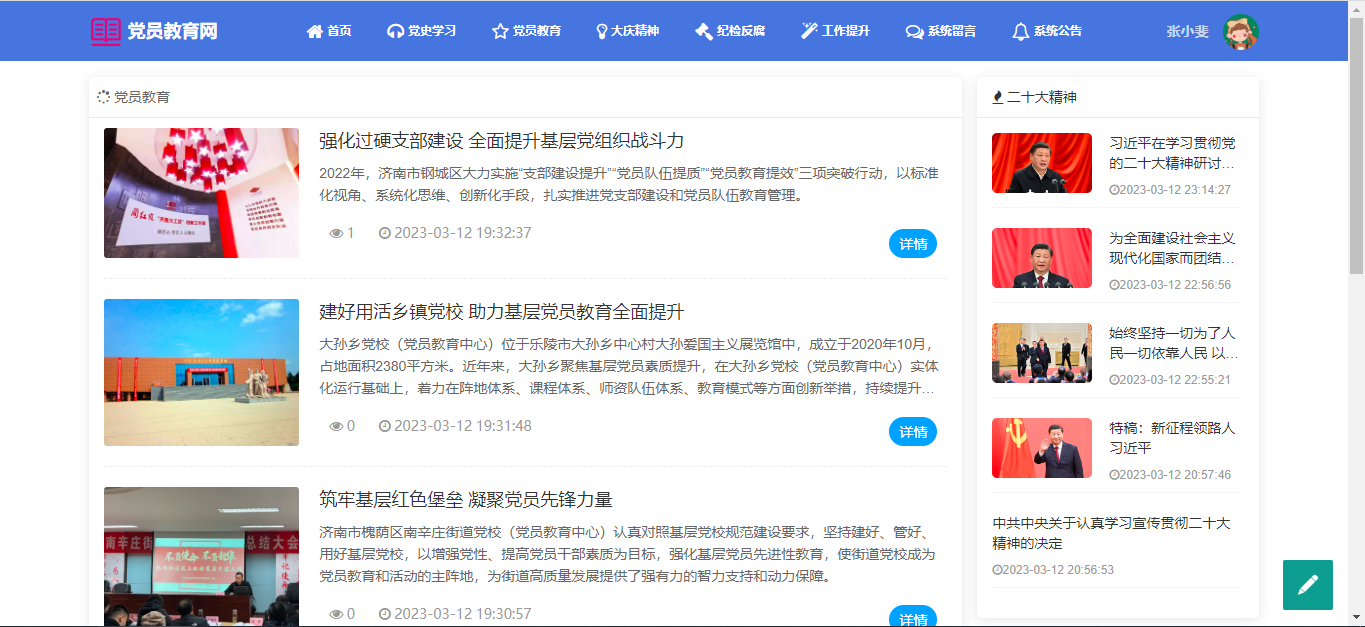Click the flame icon beside 二十大精神

coord(997,97)
